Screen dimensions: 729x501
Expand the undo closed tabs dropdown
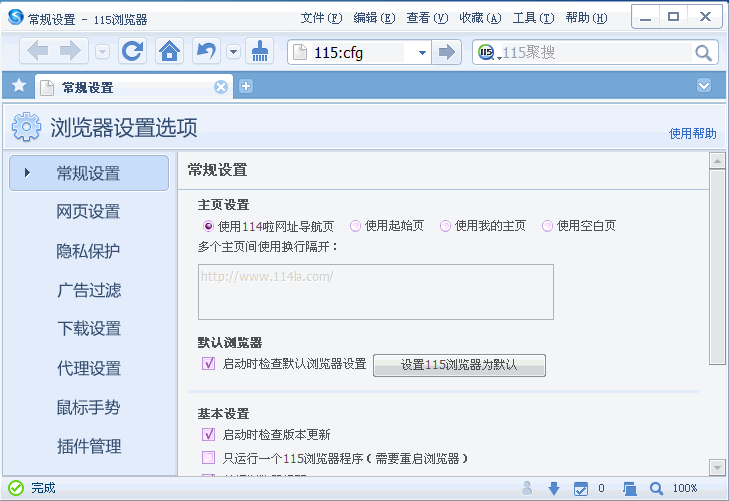pos(233,52)
